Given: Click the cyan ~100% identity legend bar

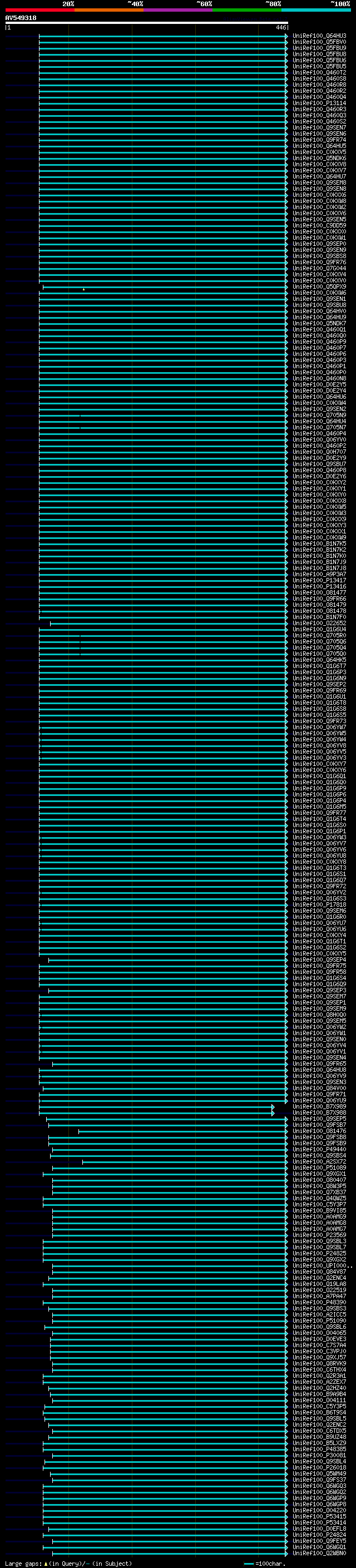Looking at the screenshot, I should (315, 11).
